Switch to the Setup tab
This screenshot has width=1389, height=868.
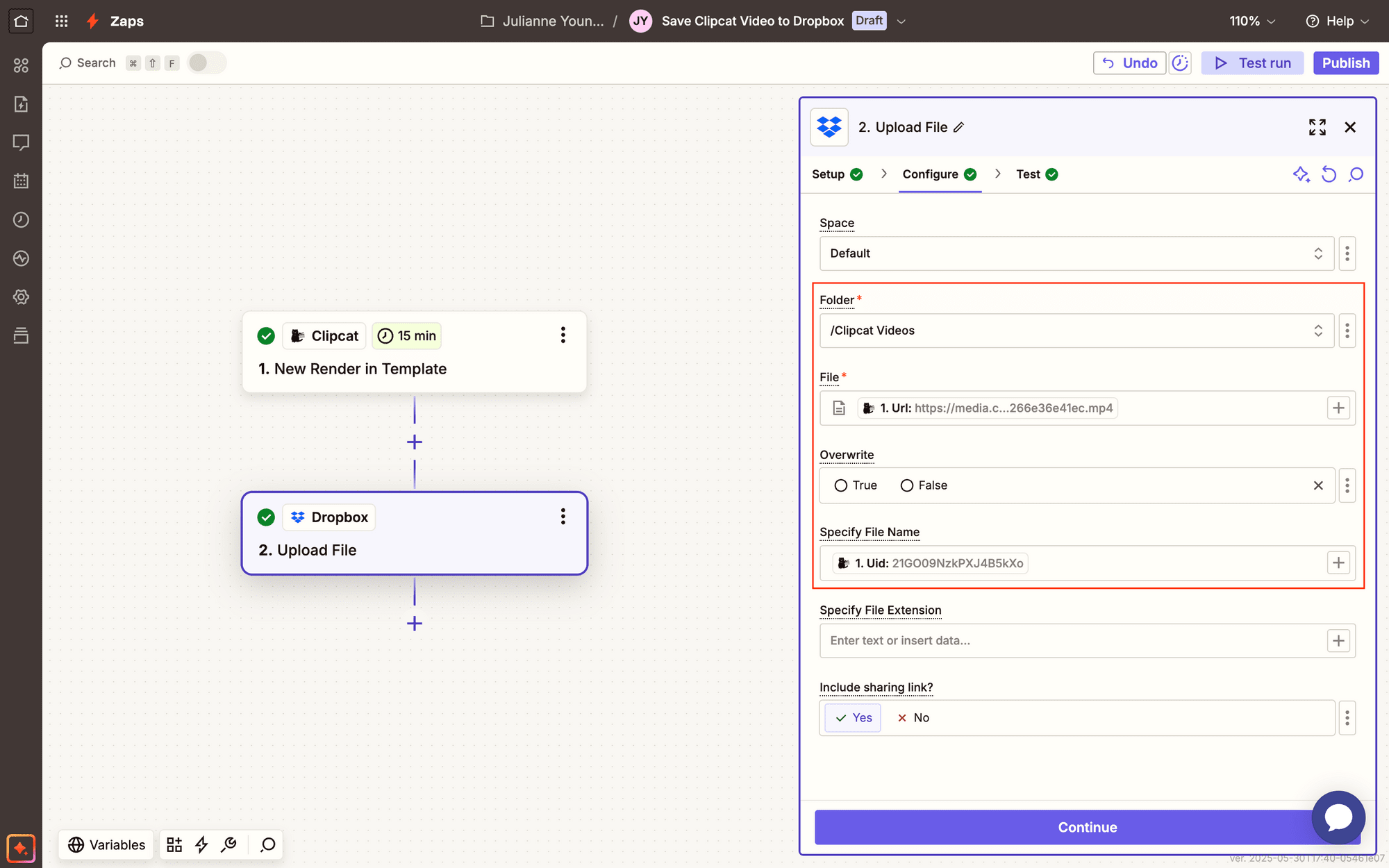coord(838,174)
